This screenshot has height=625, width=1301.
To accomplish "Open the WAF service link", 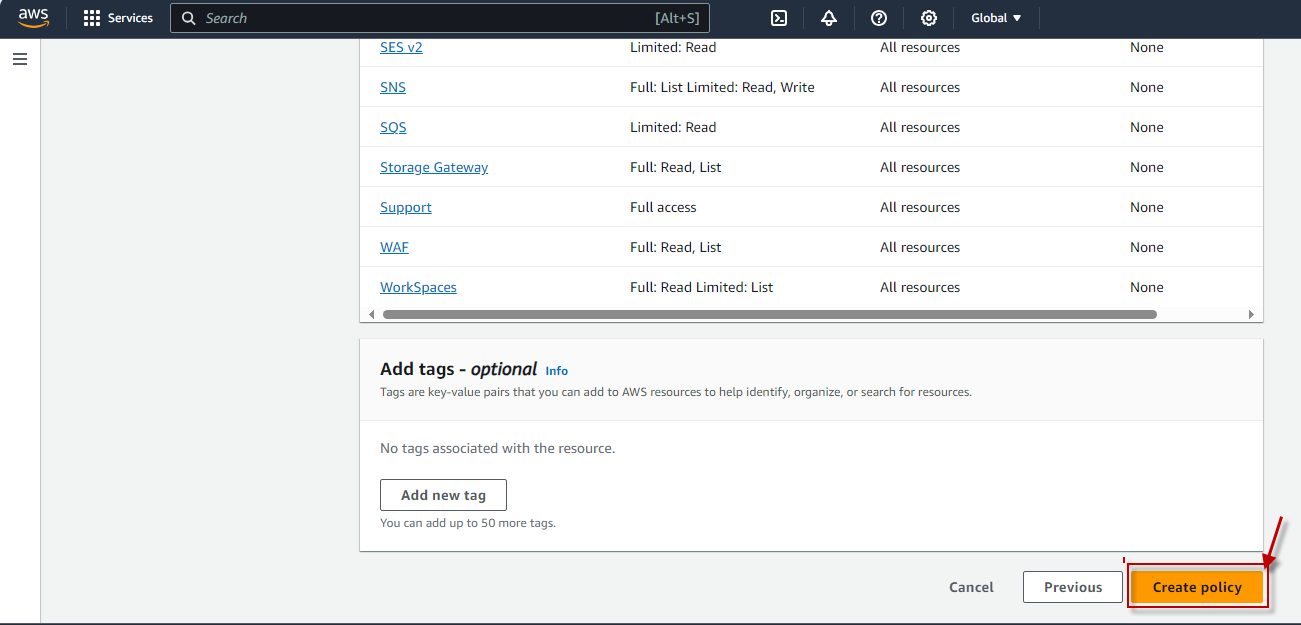I will pos(394,247).
